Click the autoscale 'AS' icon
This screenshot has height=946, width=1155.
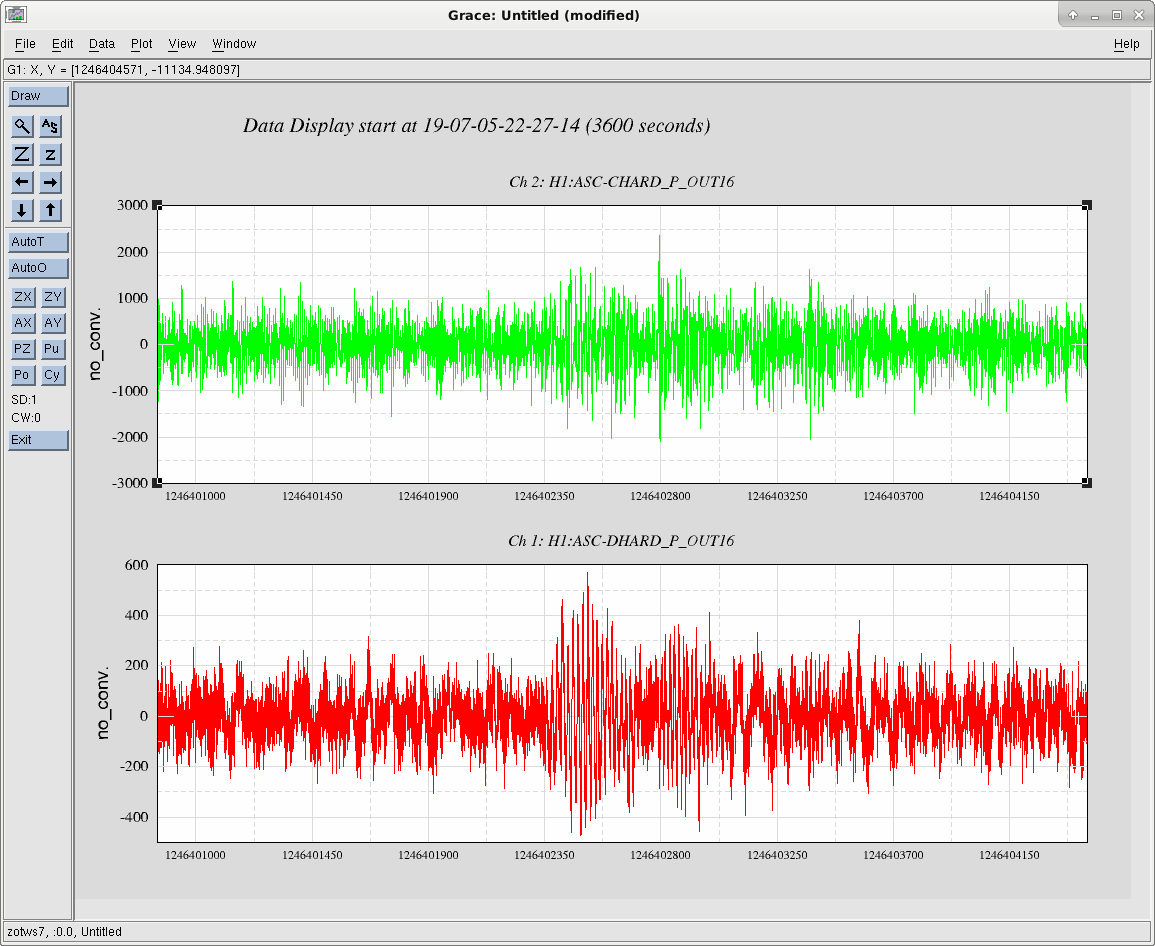[x=50, y=127]
